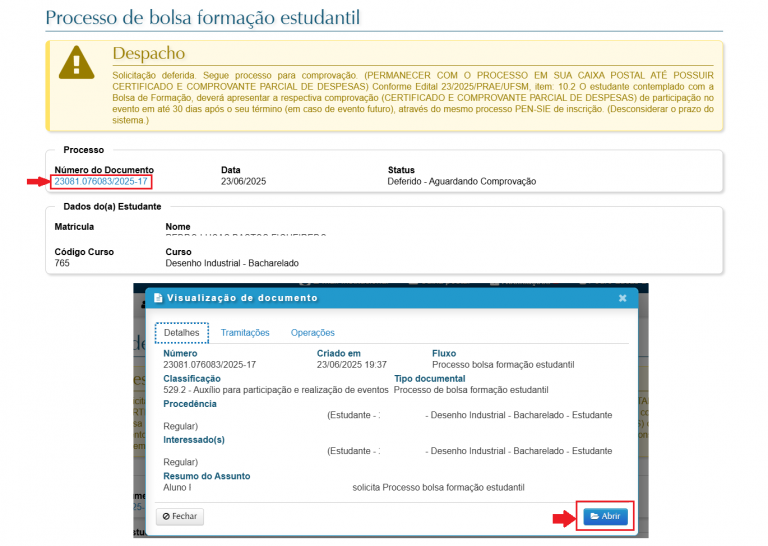Click the red arrow beside the document number
This screenshot has height=546, width=768.
click(38, 182)
